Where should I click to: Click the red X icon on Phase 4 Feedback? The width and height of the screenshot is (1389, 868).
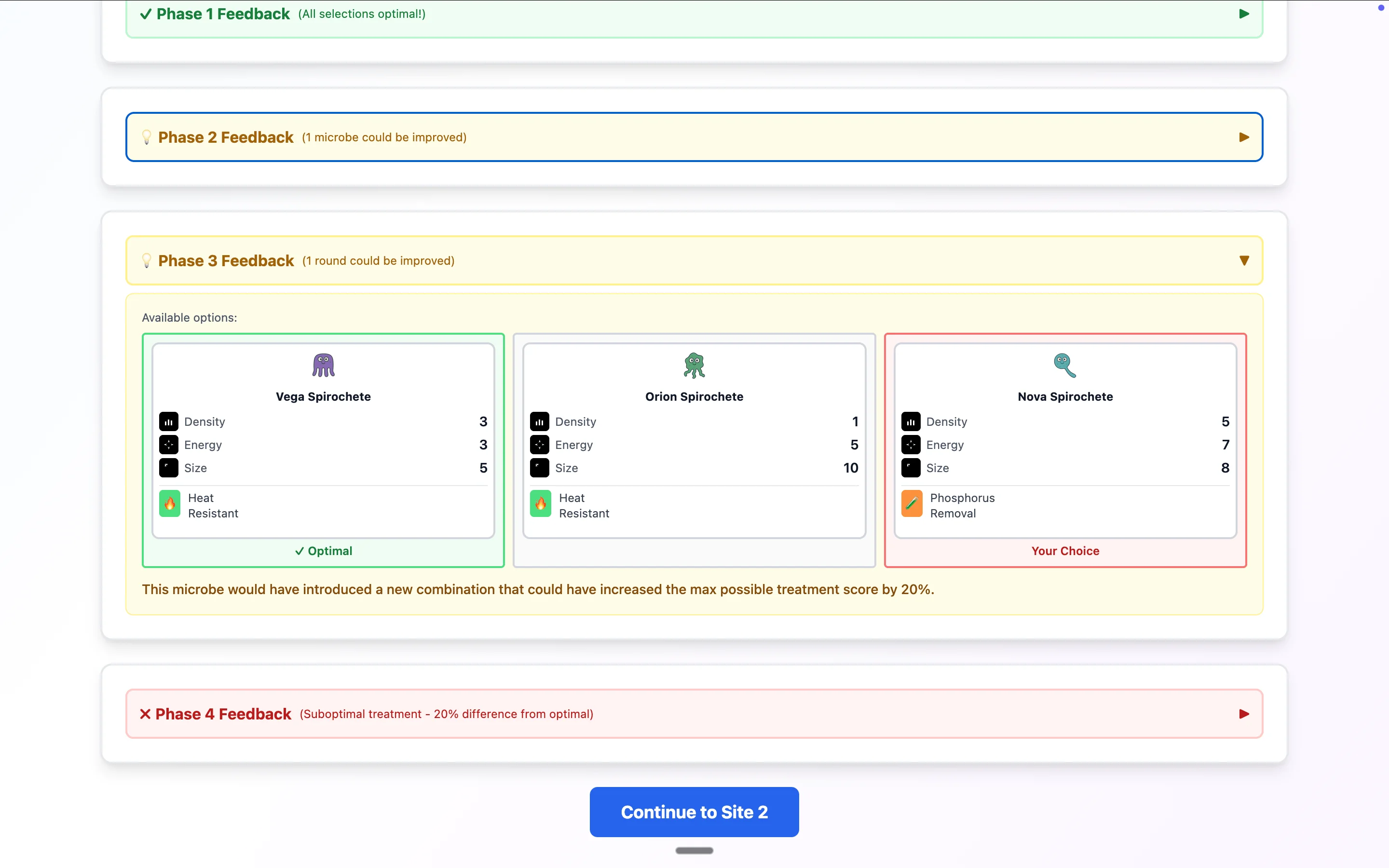tap(145, 714)
